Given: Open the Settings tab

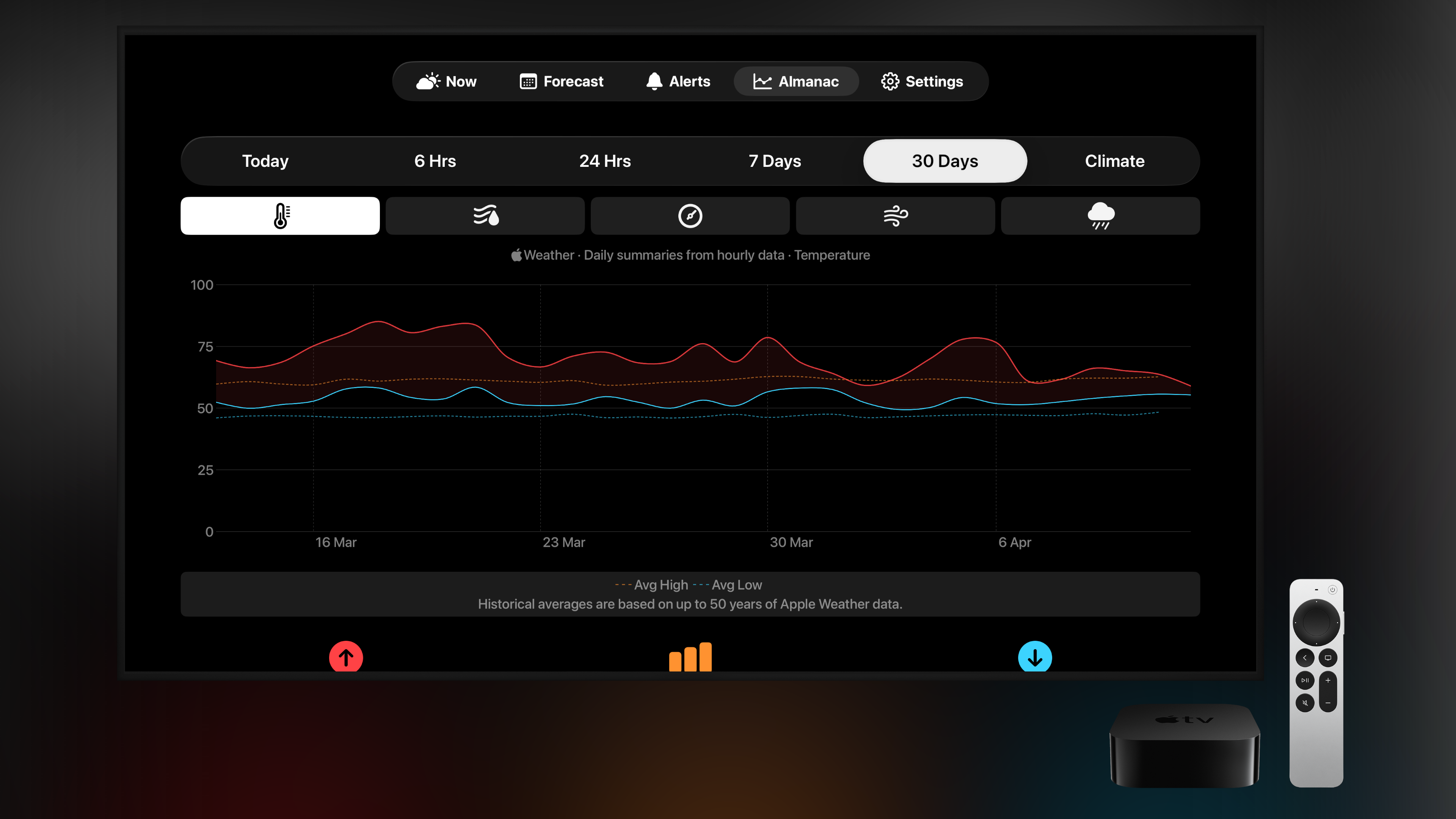Looking at the screenshot, I should 922,82.
